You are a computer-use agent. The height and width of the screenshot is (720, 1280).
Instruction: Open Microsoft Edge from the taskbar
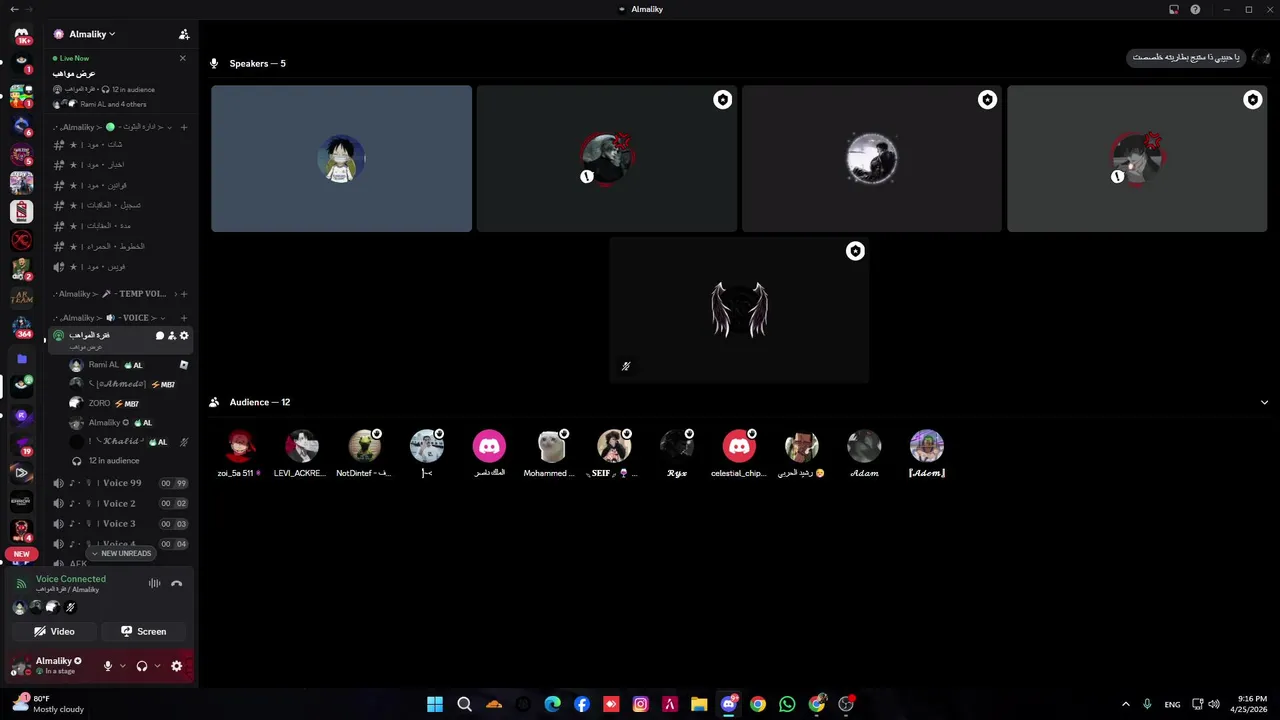(553, 704)
